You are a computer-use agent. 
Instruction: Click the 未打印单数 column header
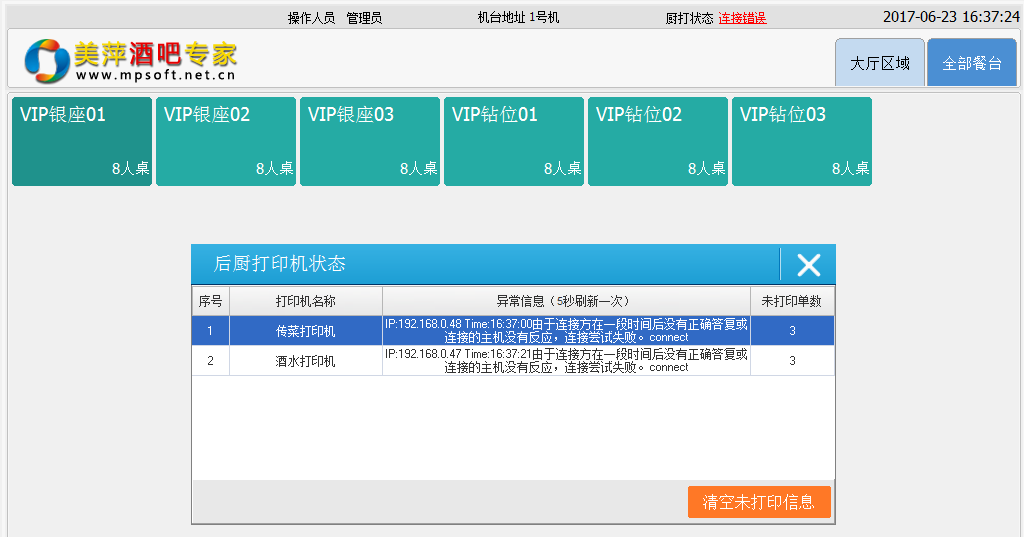[x=792, y=301]
